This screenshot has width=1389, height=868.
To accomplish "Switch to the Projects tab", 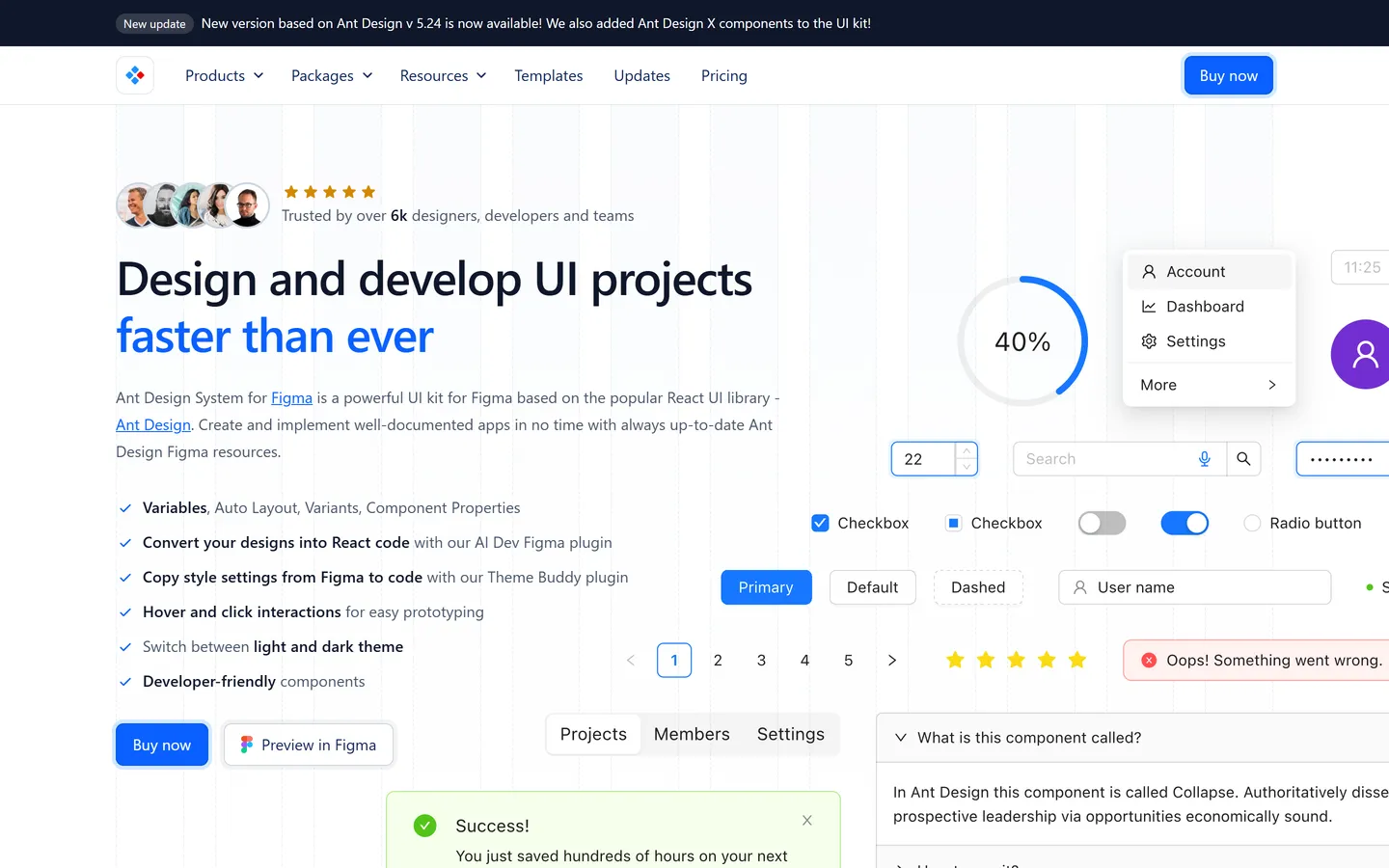I will point(593,734).
